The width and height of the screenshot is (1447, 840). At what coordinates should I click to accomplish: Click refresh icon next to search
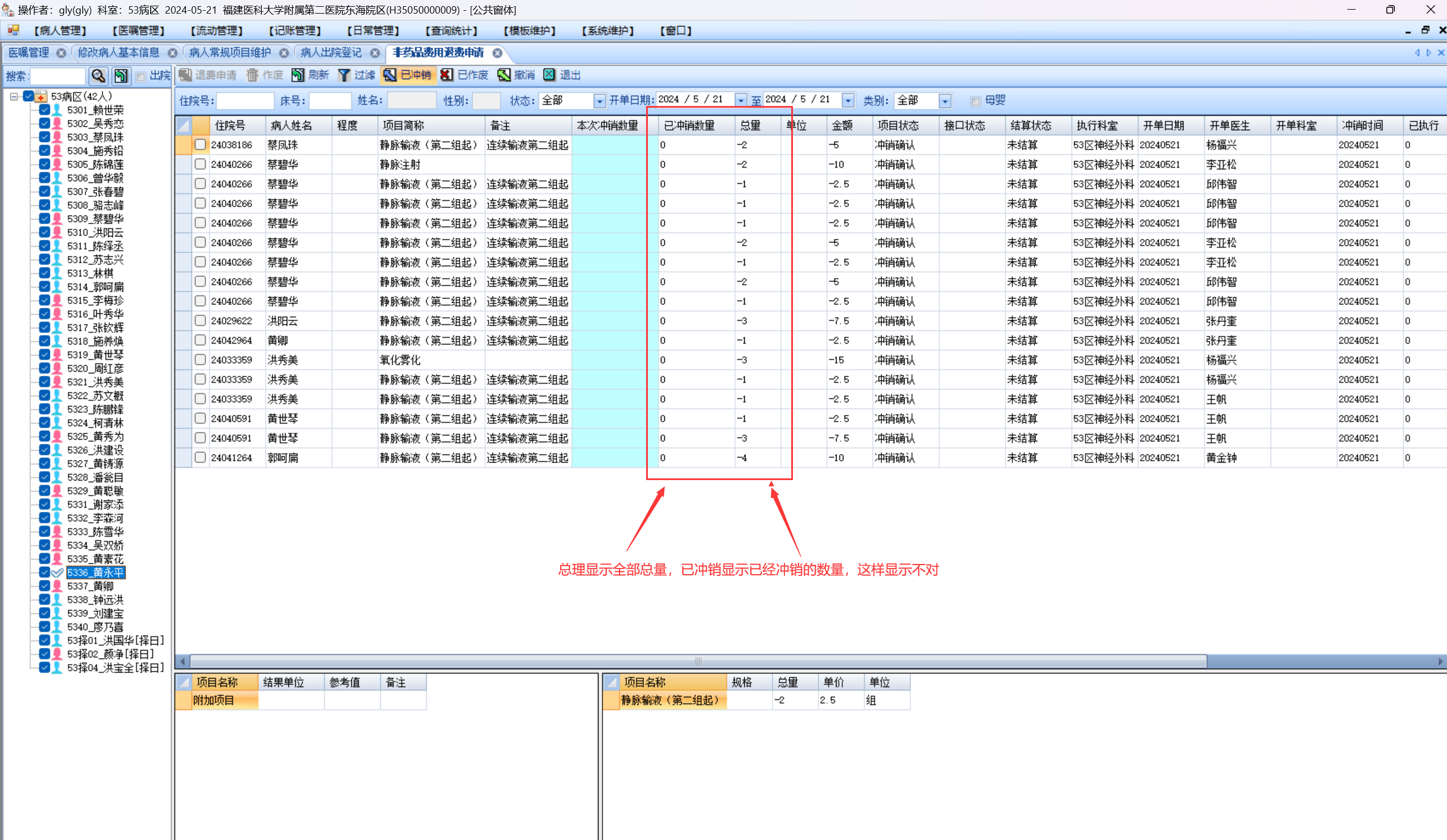[x=121, y=76]
